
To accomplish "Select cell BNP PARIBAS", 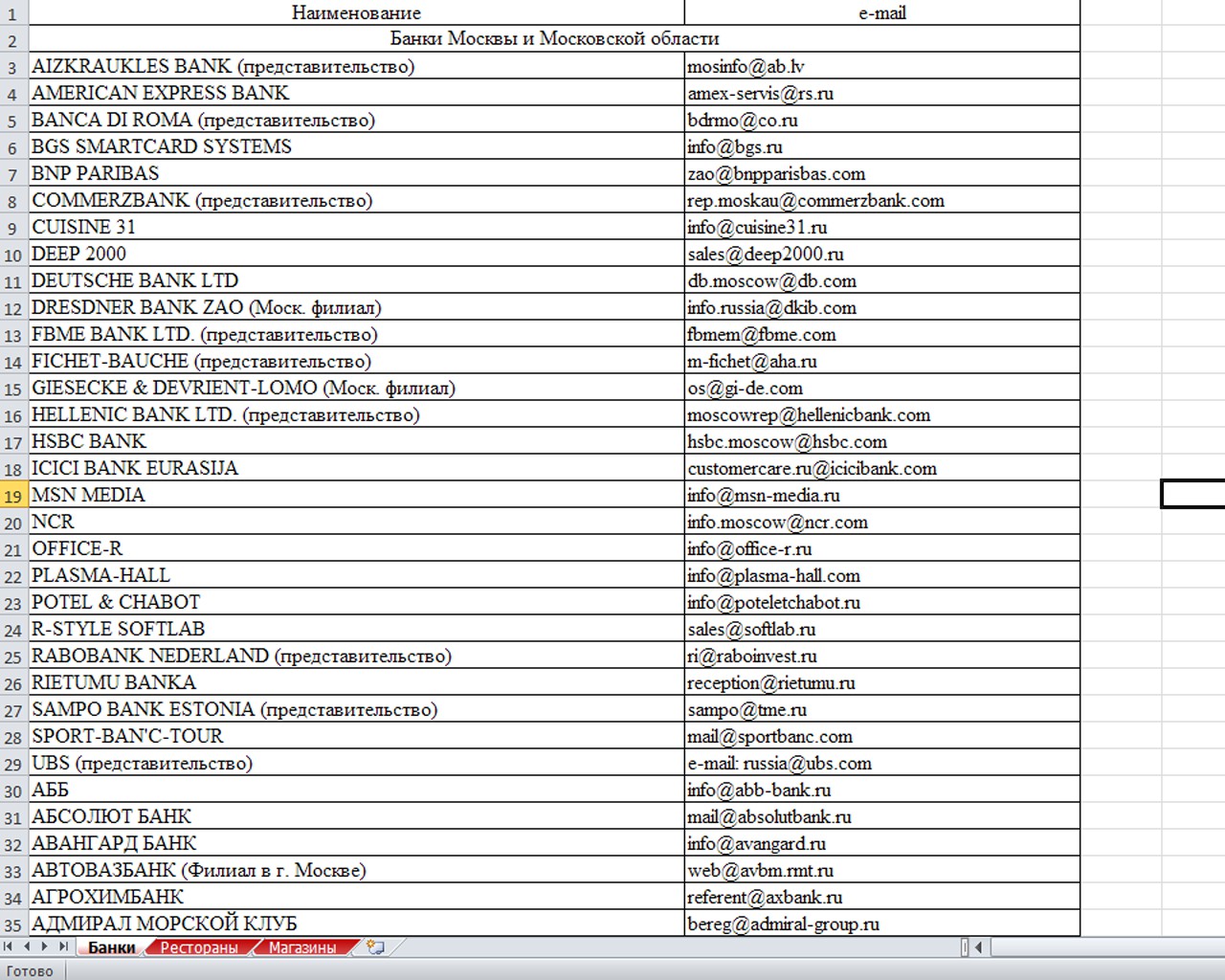I will tap(356, 173).
